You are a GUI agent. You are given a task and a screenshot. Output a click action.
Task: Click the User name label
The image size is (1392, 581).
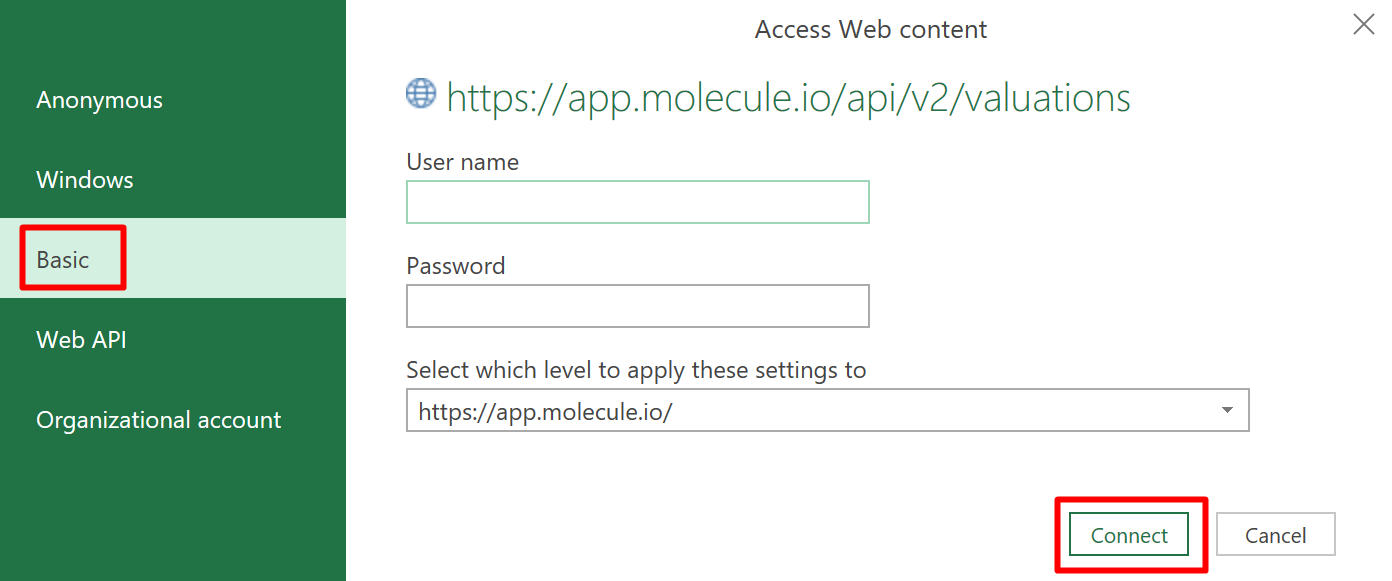(462, 162)
